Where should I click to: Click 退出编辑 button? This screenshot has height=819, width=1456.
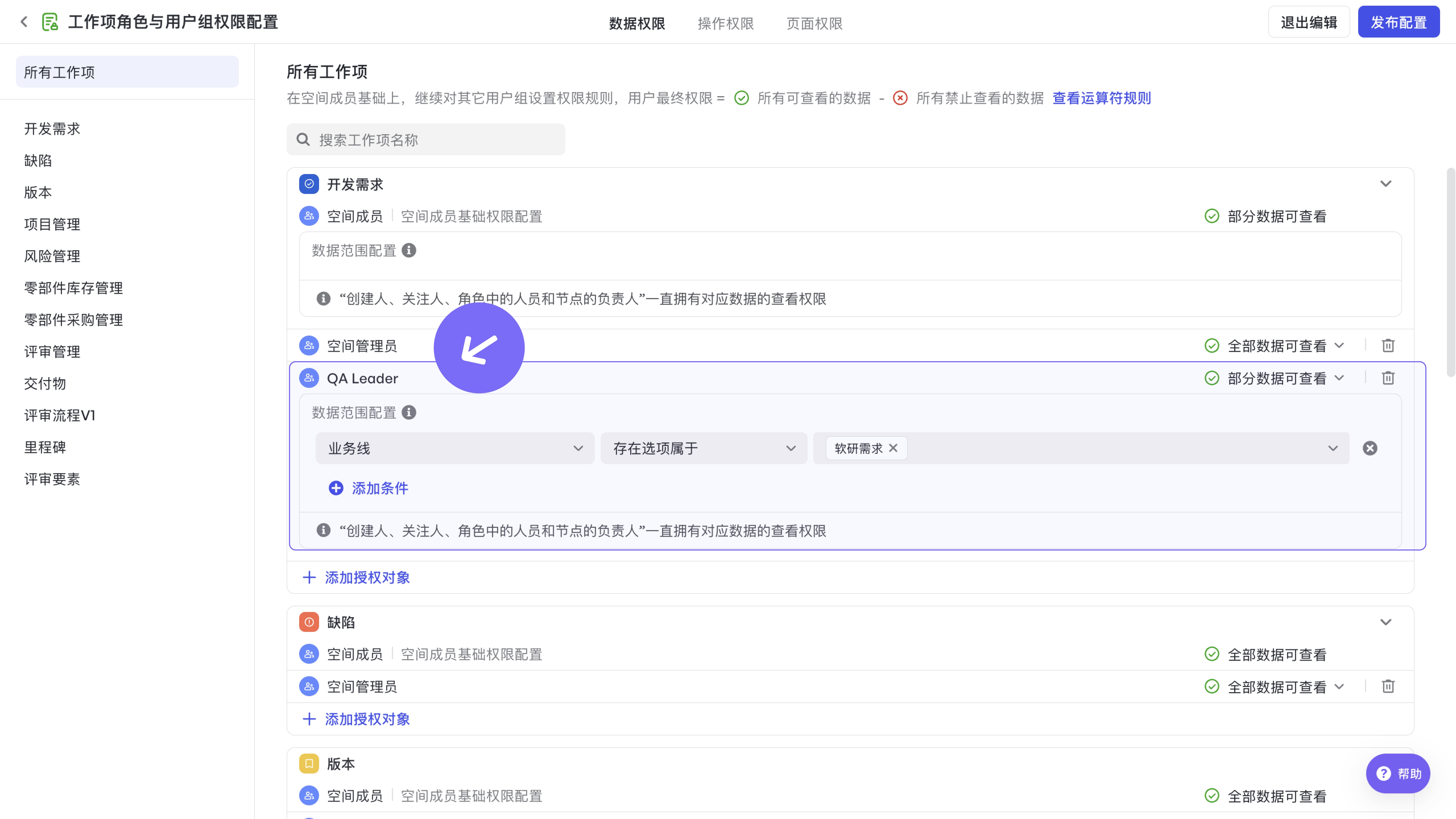click(x=1308, y=22)
